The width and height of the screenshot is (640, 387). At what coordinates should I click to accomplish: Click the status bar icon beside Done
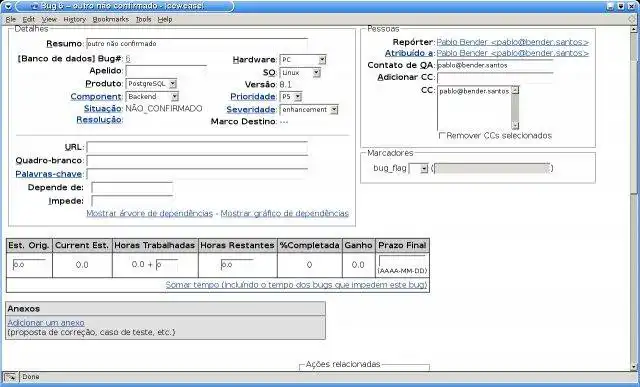click(11, 376)
